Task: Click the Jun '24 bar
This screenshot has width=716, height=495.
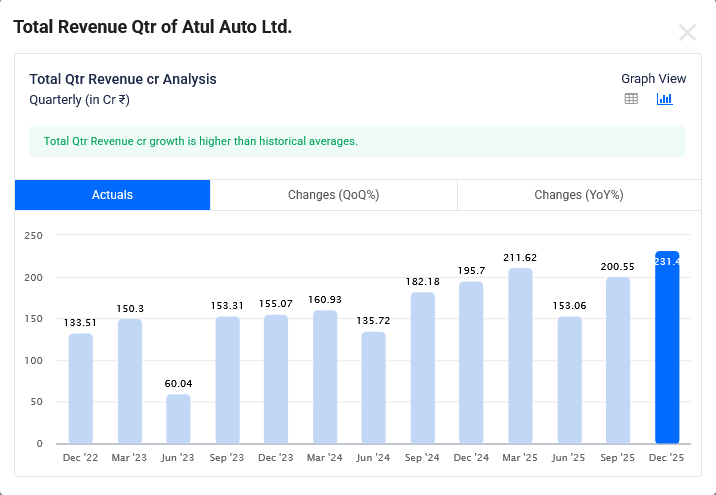Action: click(x=374, y=387)
